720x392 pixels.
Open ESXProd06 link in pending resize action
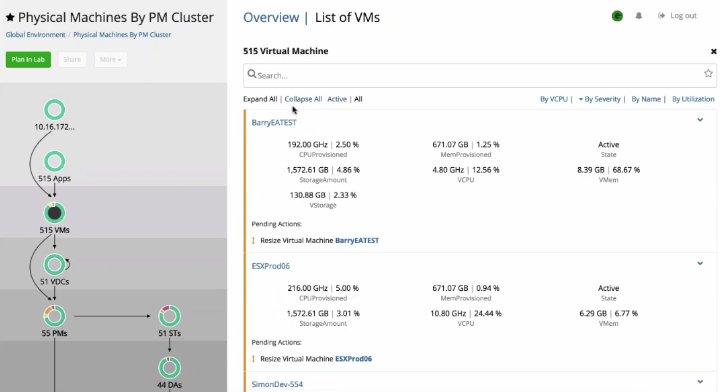[354, 359]
